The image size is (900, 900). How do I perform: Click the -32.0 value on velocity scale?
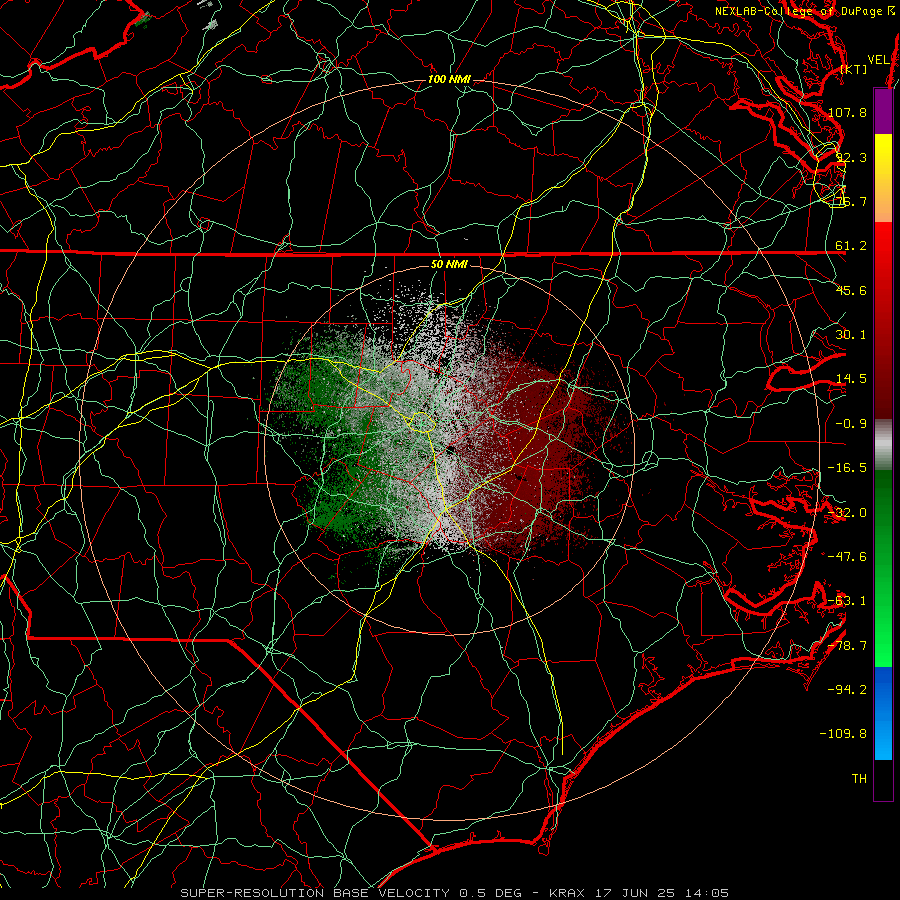(x=847, y=513)
